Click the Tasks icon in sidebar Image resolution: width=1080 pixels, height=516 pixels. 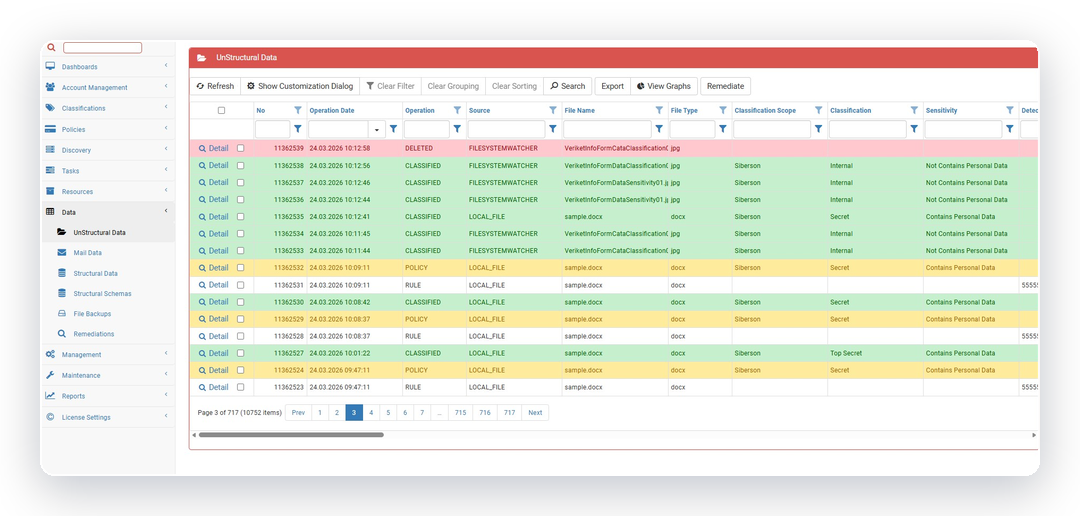(x=50, y=170)
